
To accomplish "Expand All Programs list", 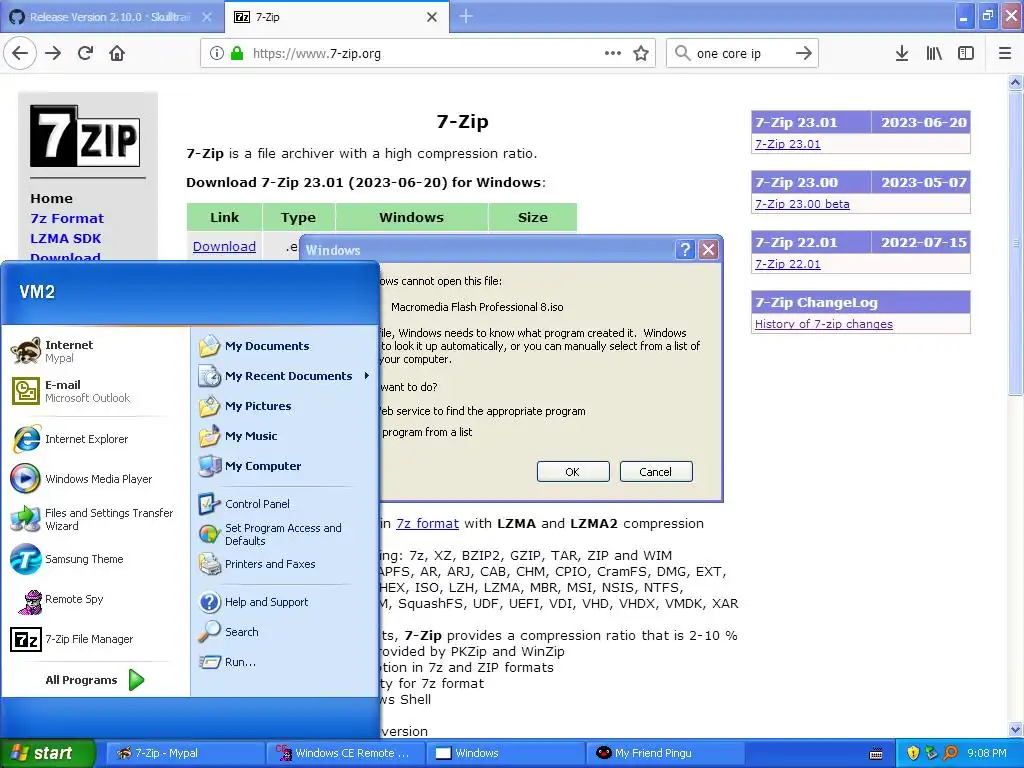I will [x=95, y=680].
